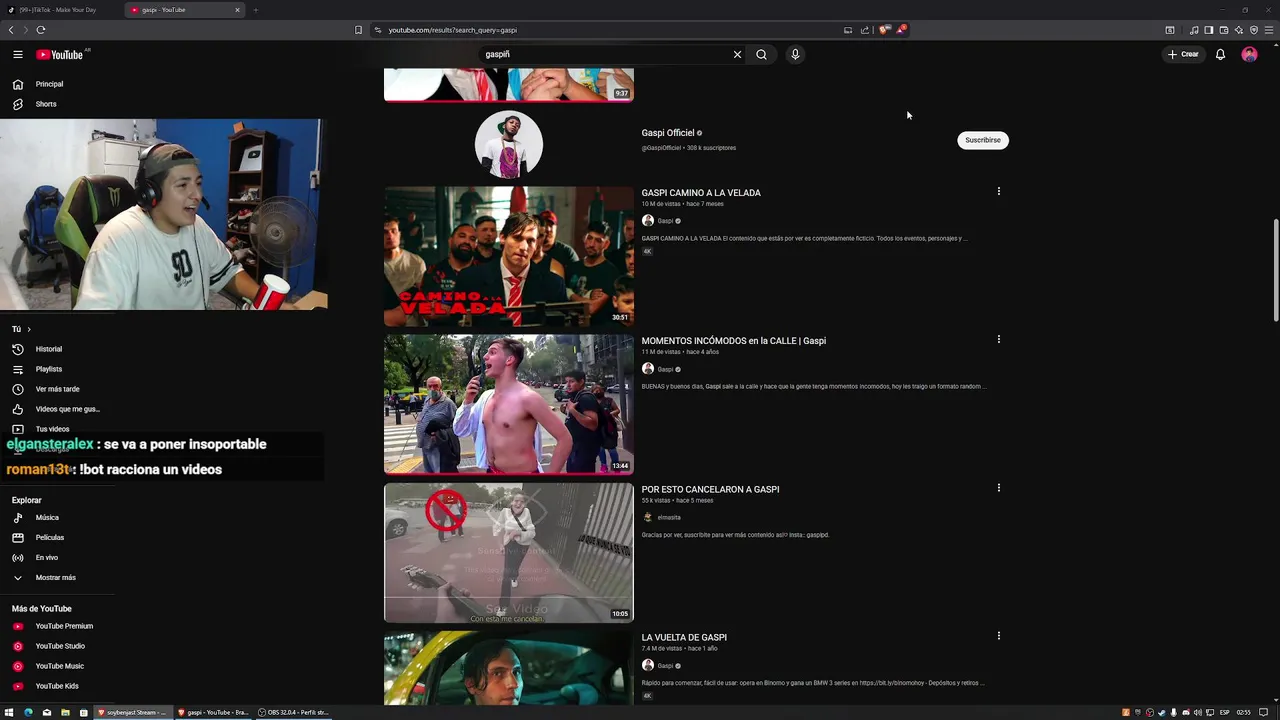Image resolution: width=1280 pixels, height=720 pixels.
Task: Click the browser address bar URL
Action: (453, 30)
